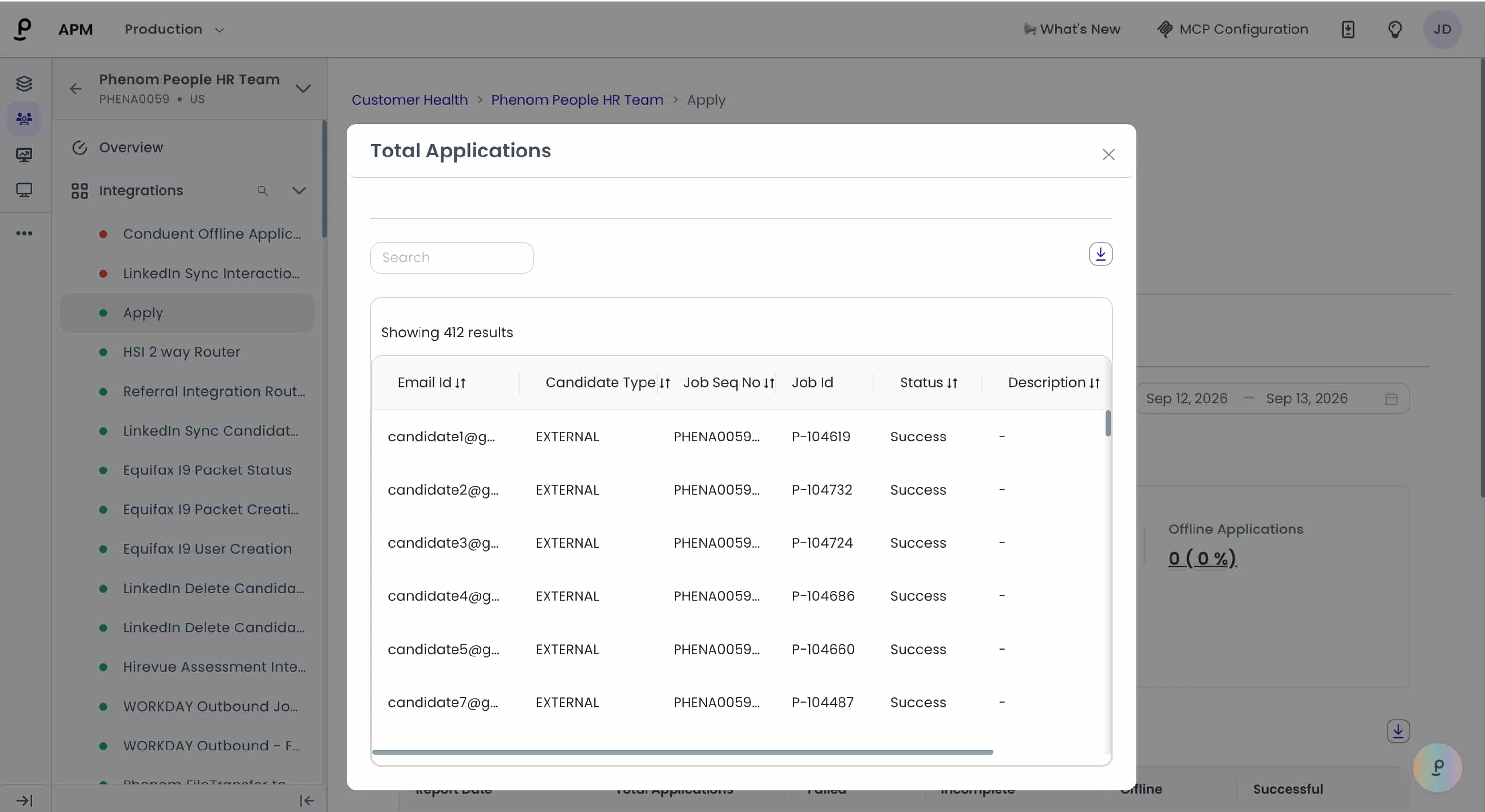Open the desktop display sidebar icon

click(x=24, y=189)
